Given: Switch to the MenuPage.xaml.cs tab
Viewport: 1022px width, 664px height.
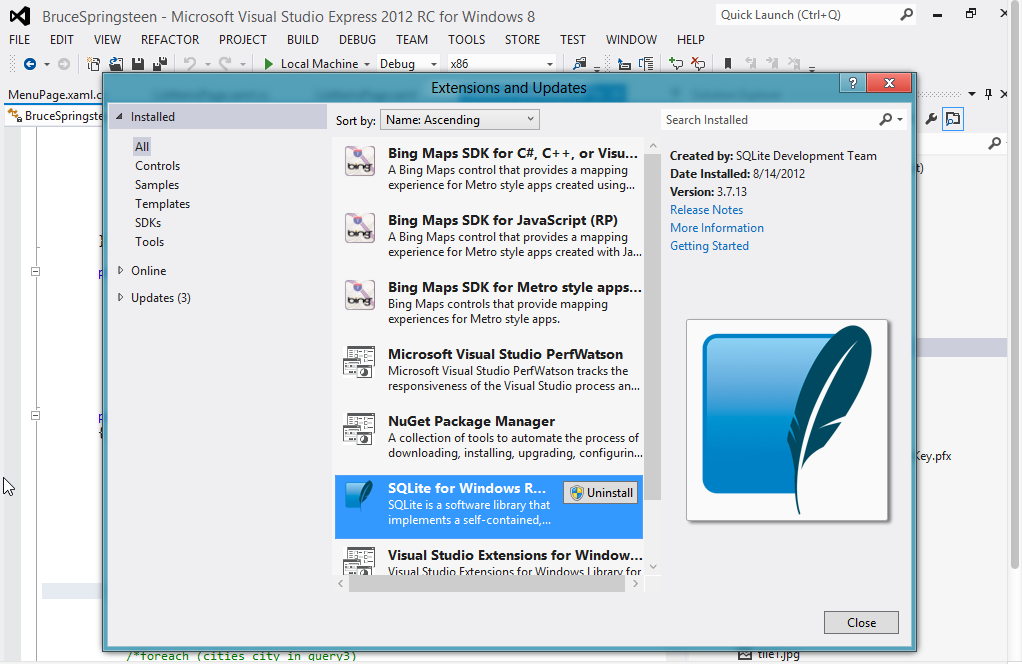Looking at the screenshot, I should click(54, 95).
